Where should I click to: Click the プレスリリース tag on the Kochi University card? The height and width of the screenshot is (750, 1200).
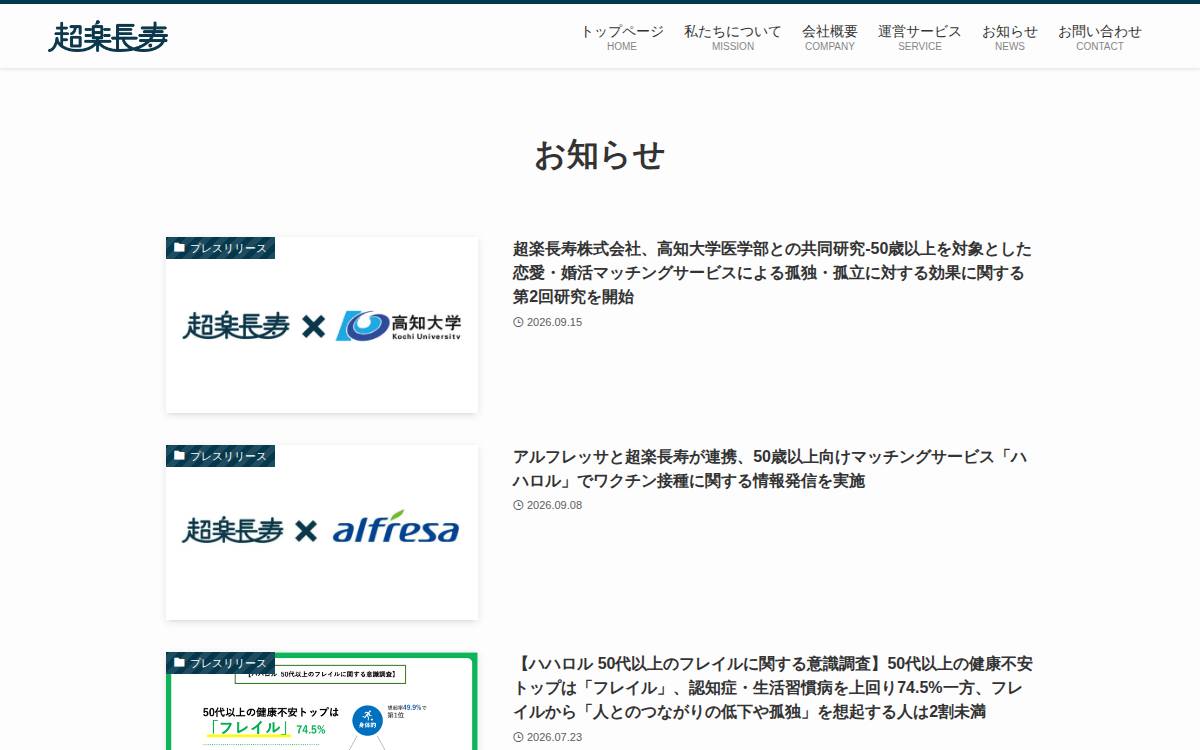(220, 248)
